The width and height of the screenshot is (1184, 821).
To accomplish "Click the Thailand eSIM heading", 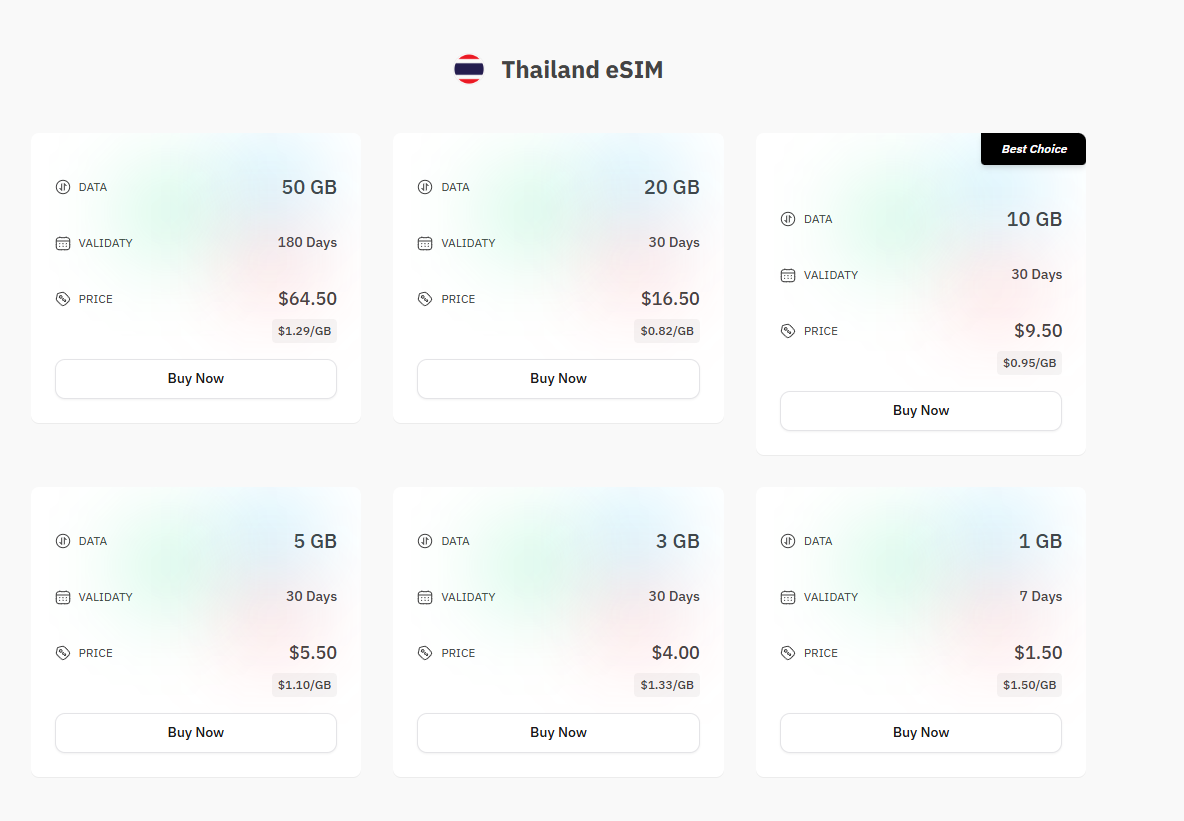I will (x=582, y=69).
